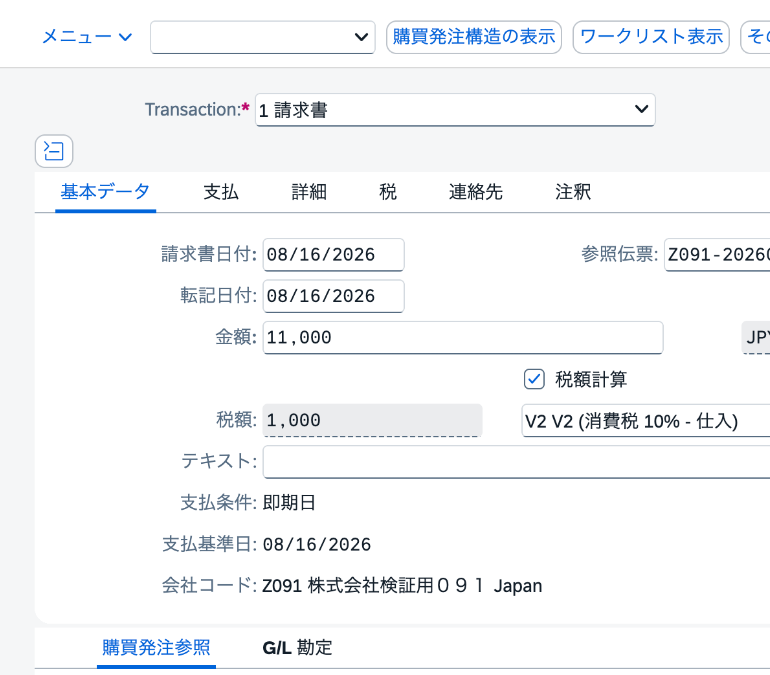Click the chevron arrow next to メニュー
The height and width of the screenshot is (675, 770).
tap(126, 37)
